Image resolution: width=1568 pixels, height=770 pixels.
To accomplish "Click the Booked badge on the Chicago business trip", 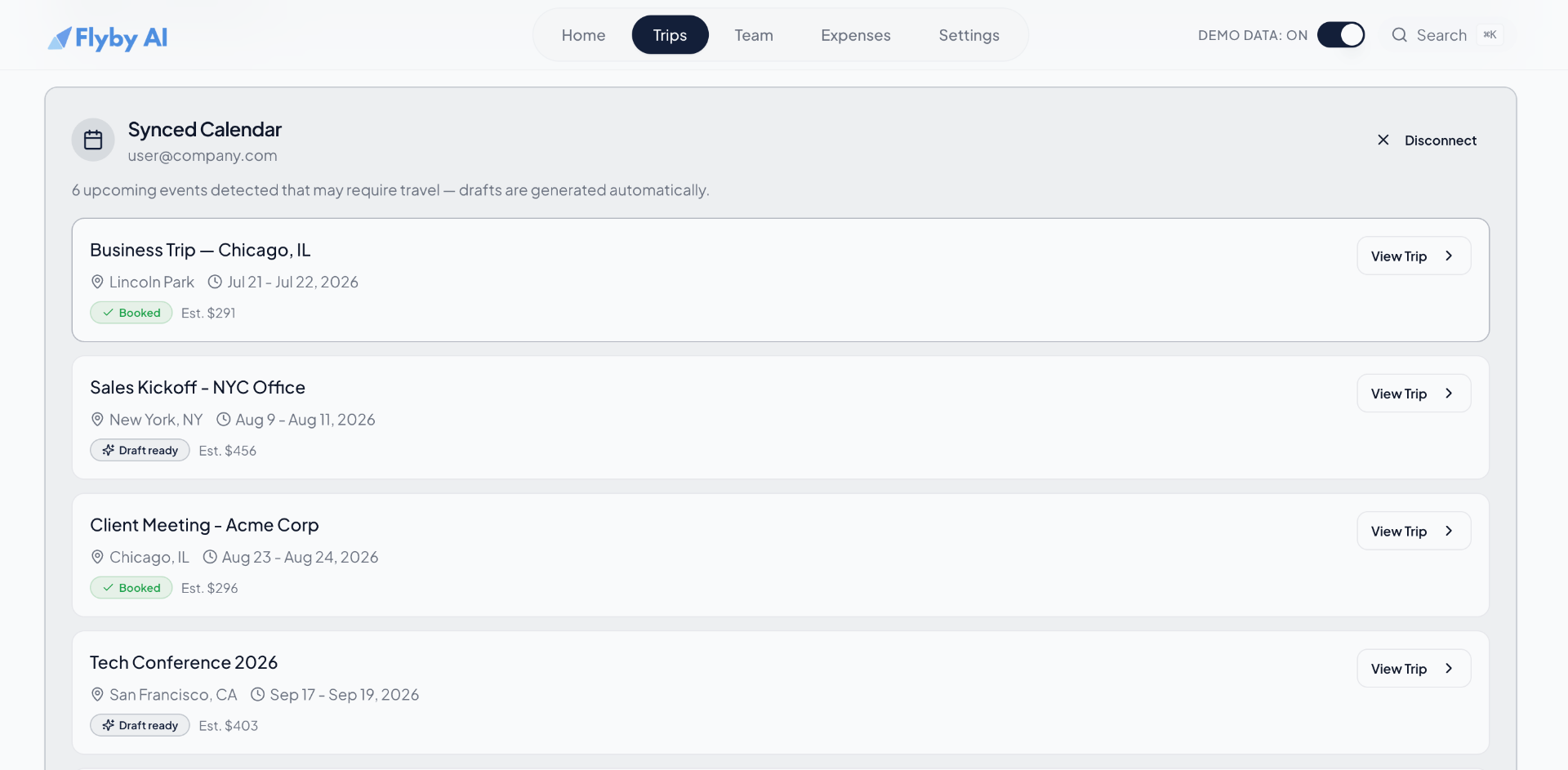I will pos(131,313).
